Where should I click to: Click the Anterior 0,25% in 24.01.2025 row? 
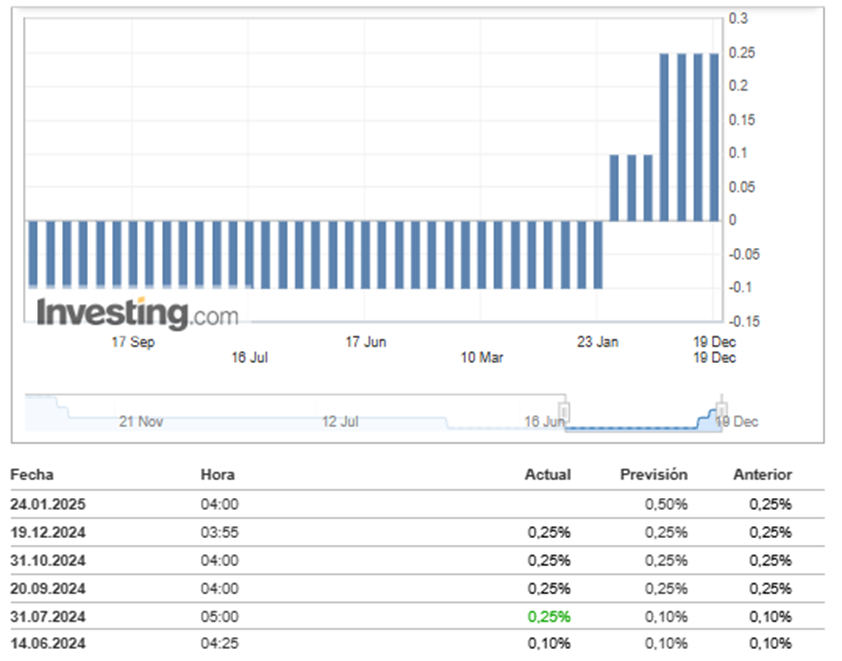[770, 504]
